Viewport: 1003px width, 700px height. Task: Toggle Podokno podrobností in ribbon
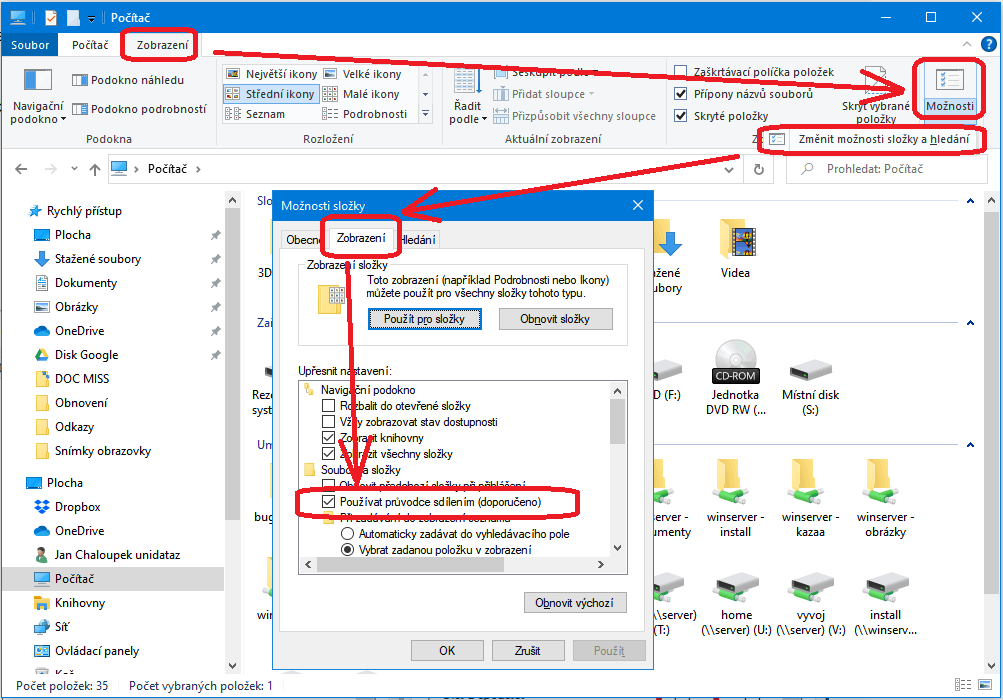pos(139,109)
